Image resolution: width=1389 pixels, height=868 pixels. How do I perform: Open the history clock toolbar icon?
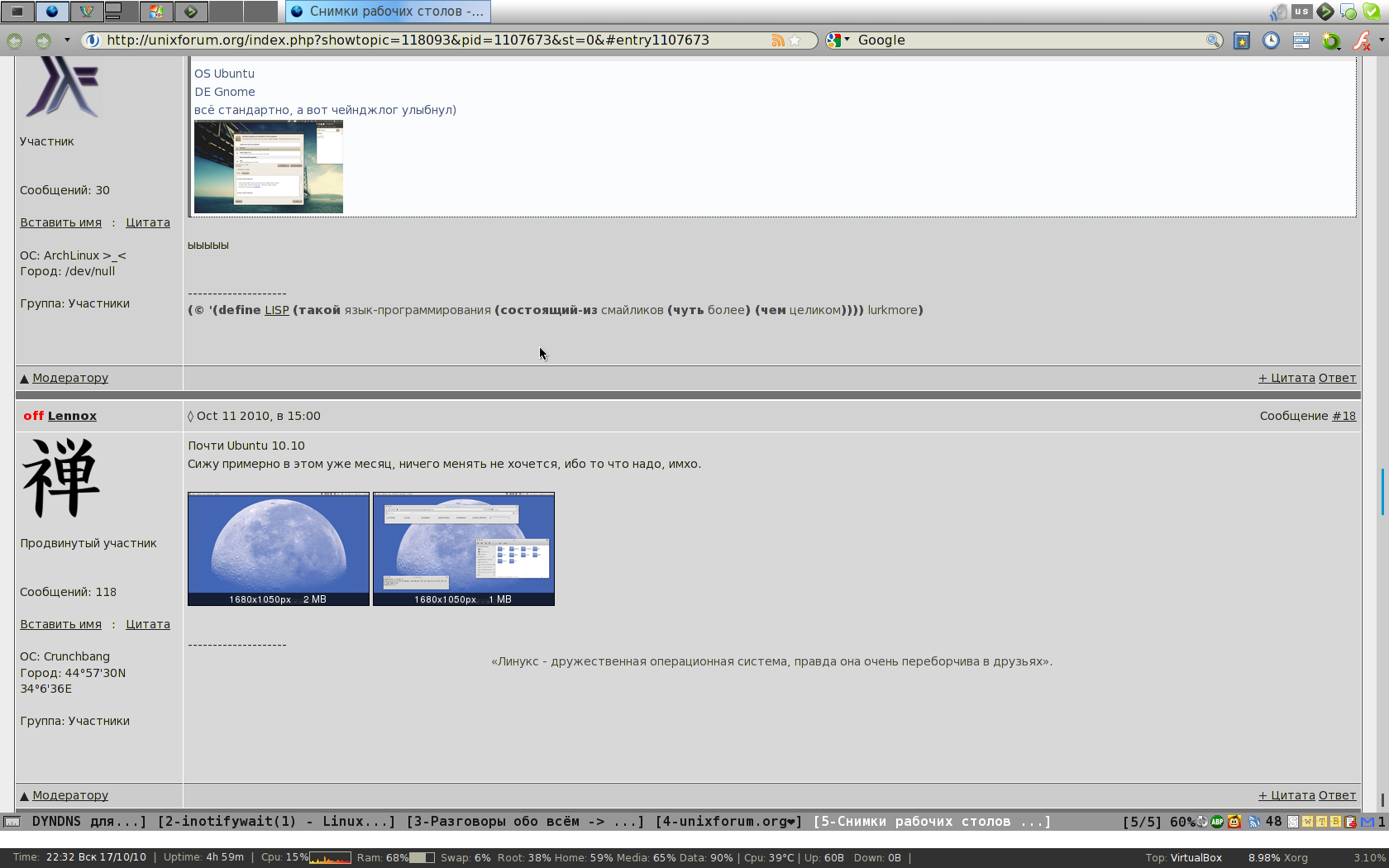tap(1271, 41)
